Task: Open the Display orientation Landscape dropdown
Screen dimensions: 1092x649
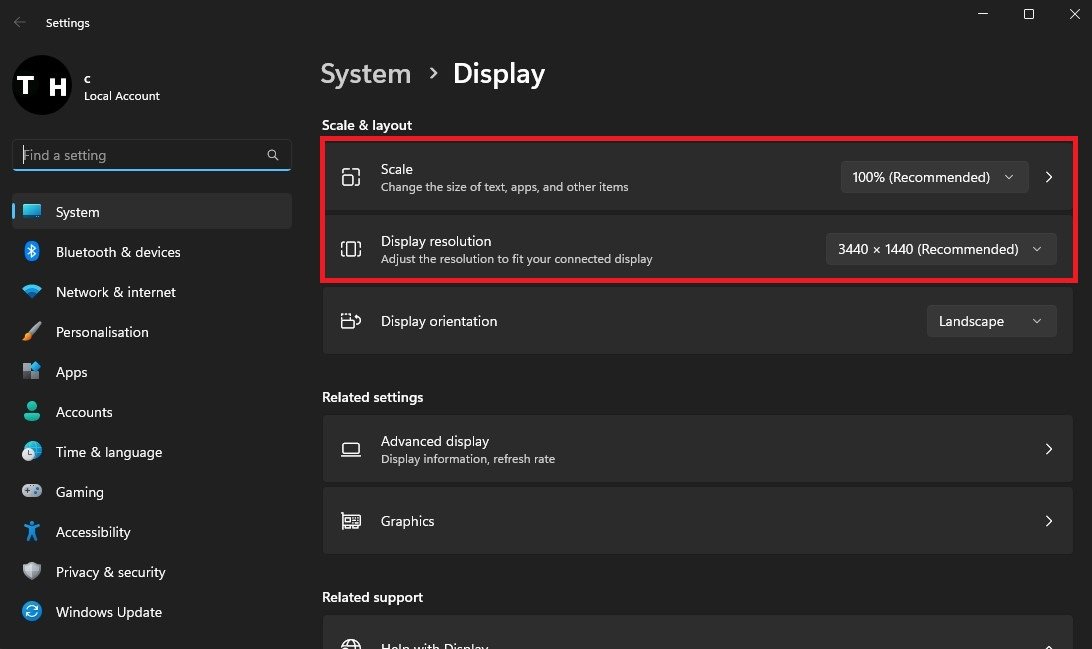Action: click(991, 321)
